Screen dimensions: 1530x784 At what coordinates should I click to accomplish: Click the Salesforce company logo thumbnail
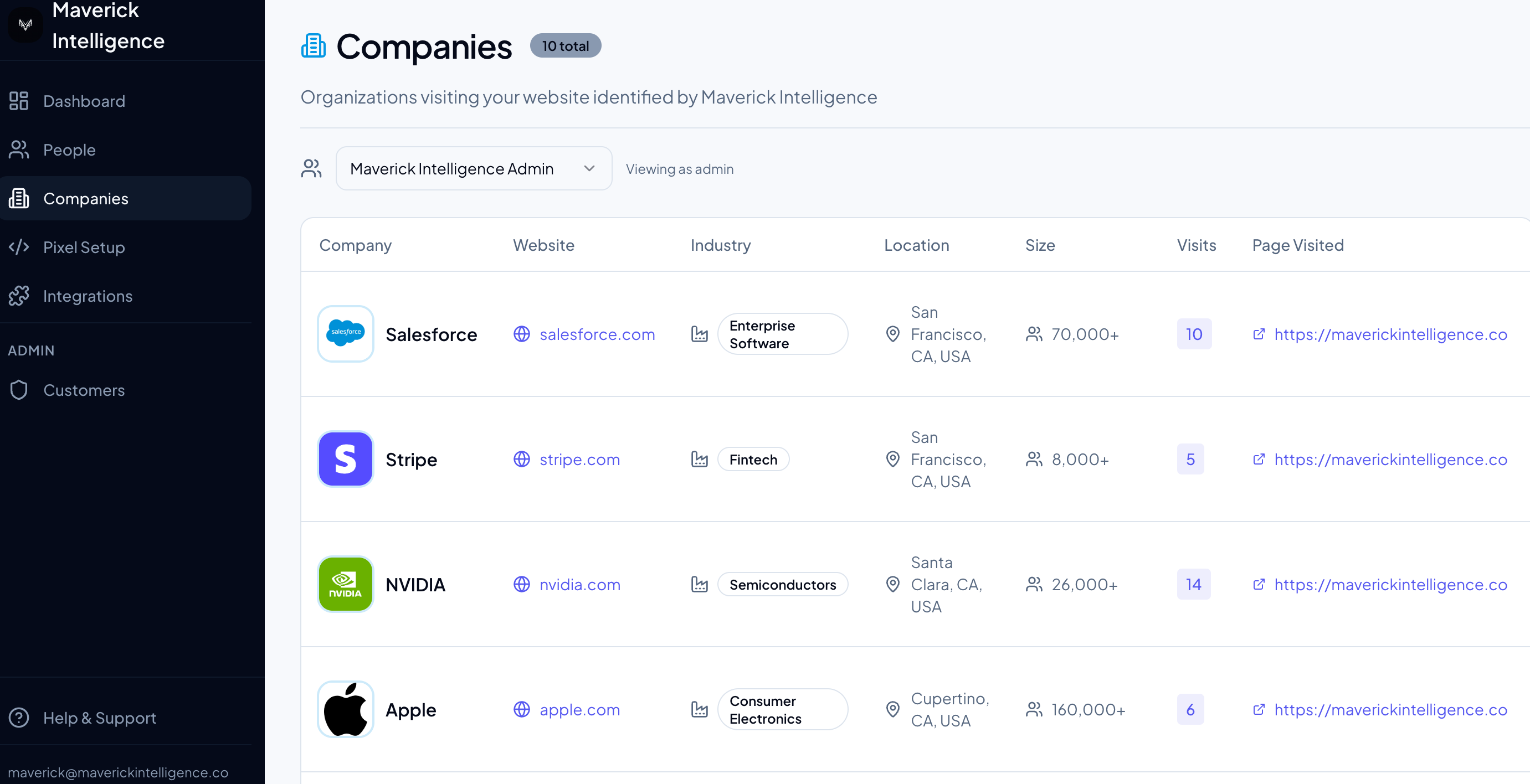345,333
